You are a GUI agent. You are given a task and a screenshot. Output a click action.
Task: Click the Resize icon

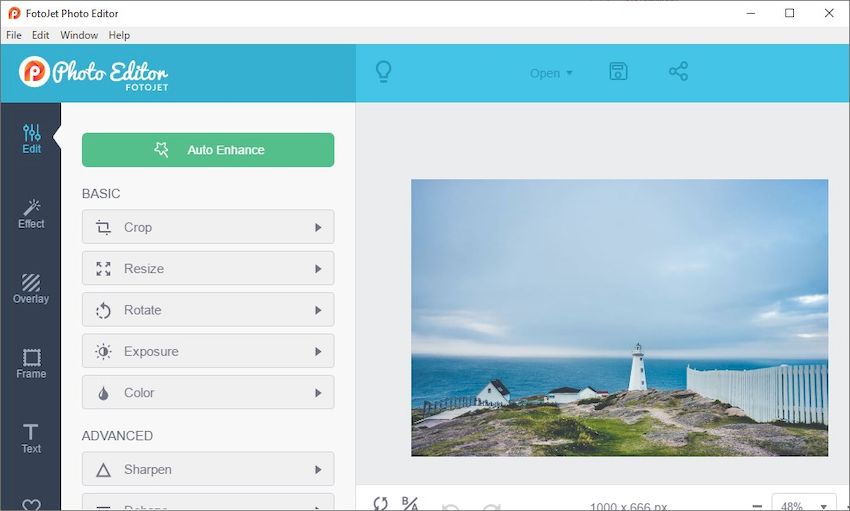(103, 269)
